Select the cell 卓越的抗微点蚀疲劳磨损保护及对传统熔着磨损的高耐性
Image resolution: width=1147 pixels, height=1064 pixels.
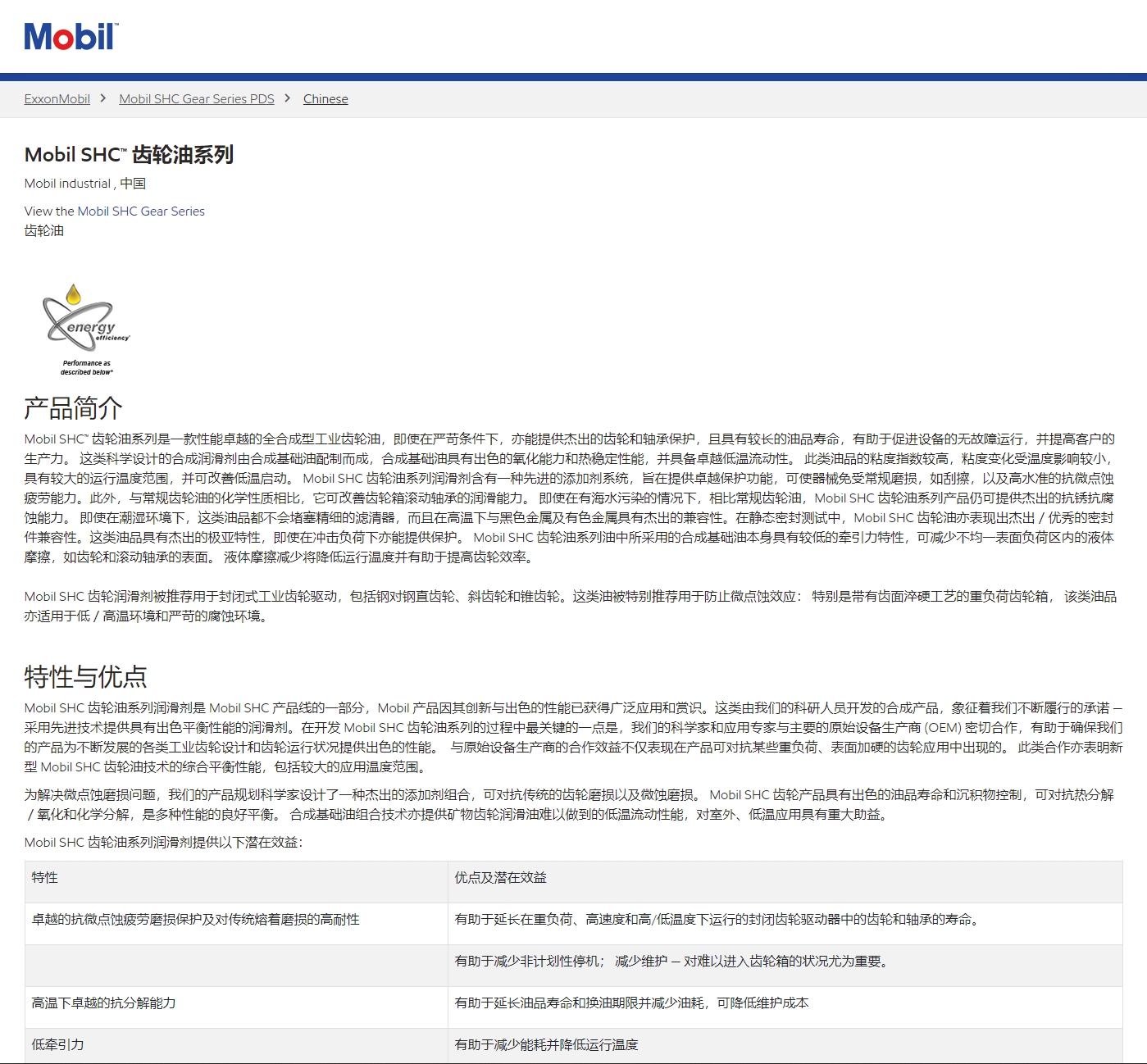point(236,924)
